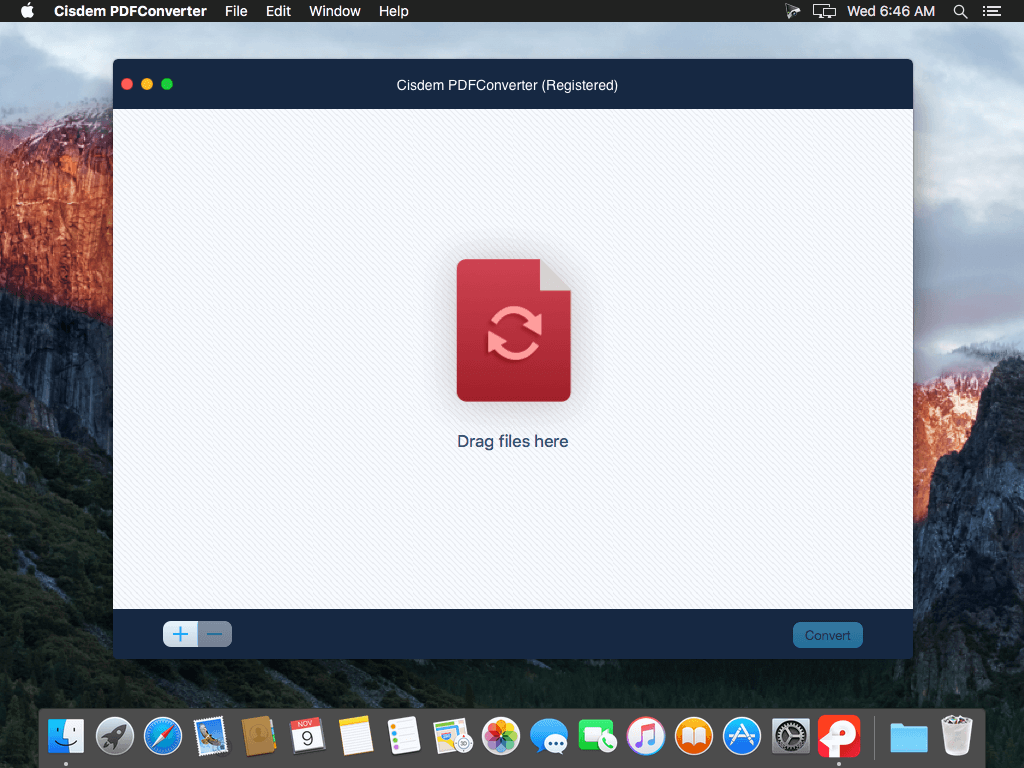Click the red convert document icon
This screenshot has width=1024, height=768.
[513, 330]
